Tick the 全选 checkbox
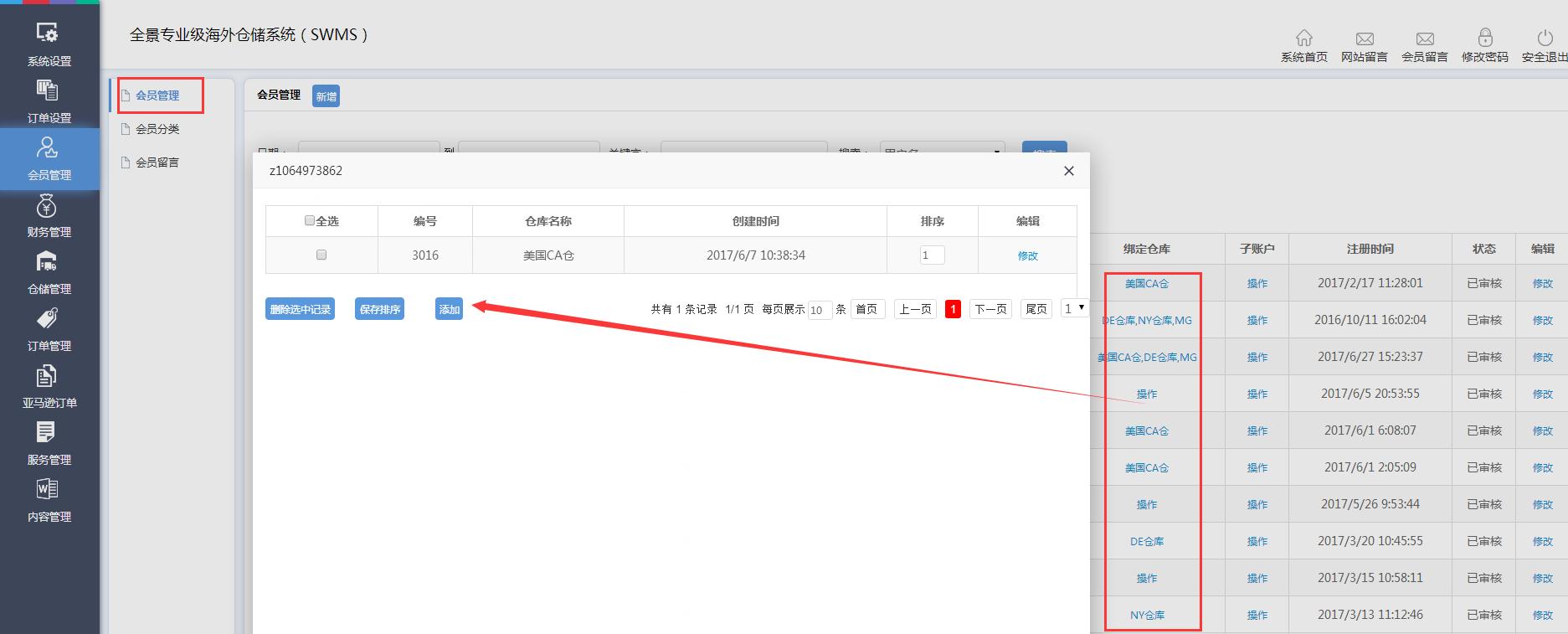 [x=310, y=221]
